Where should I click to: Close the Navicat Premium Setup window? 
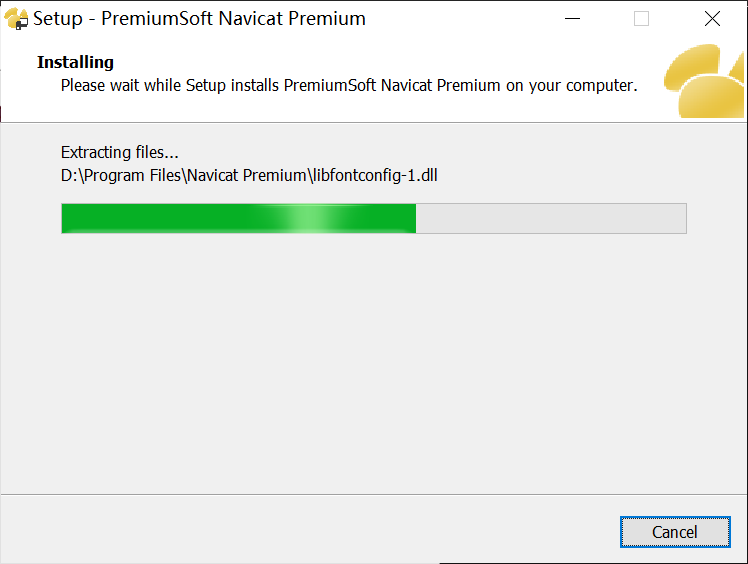(x=712, y=19)
